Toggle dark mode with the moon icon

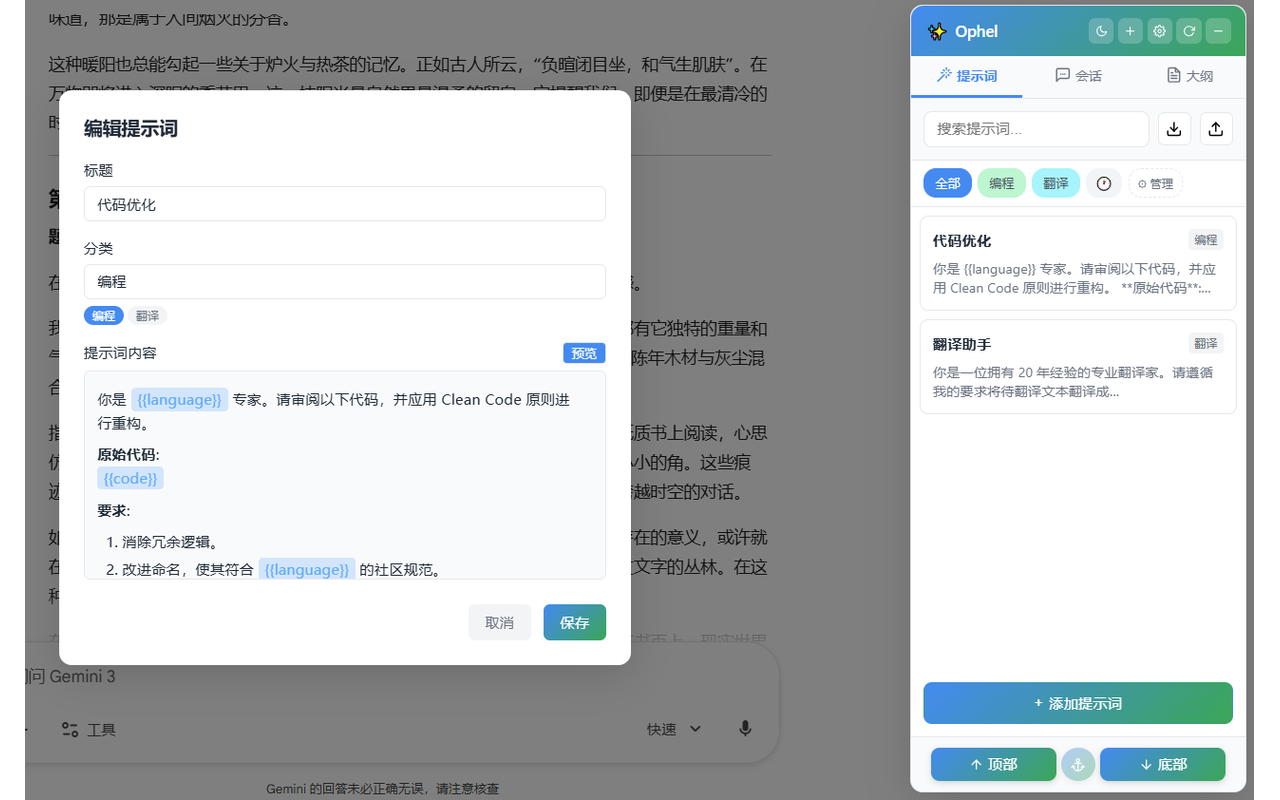(1100, 31)
